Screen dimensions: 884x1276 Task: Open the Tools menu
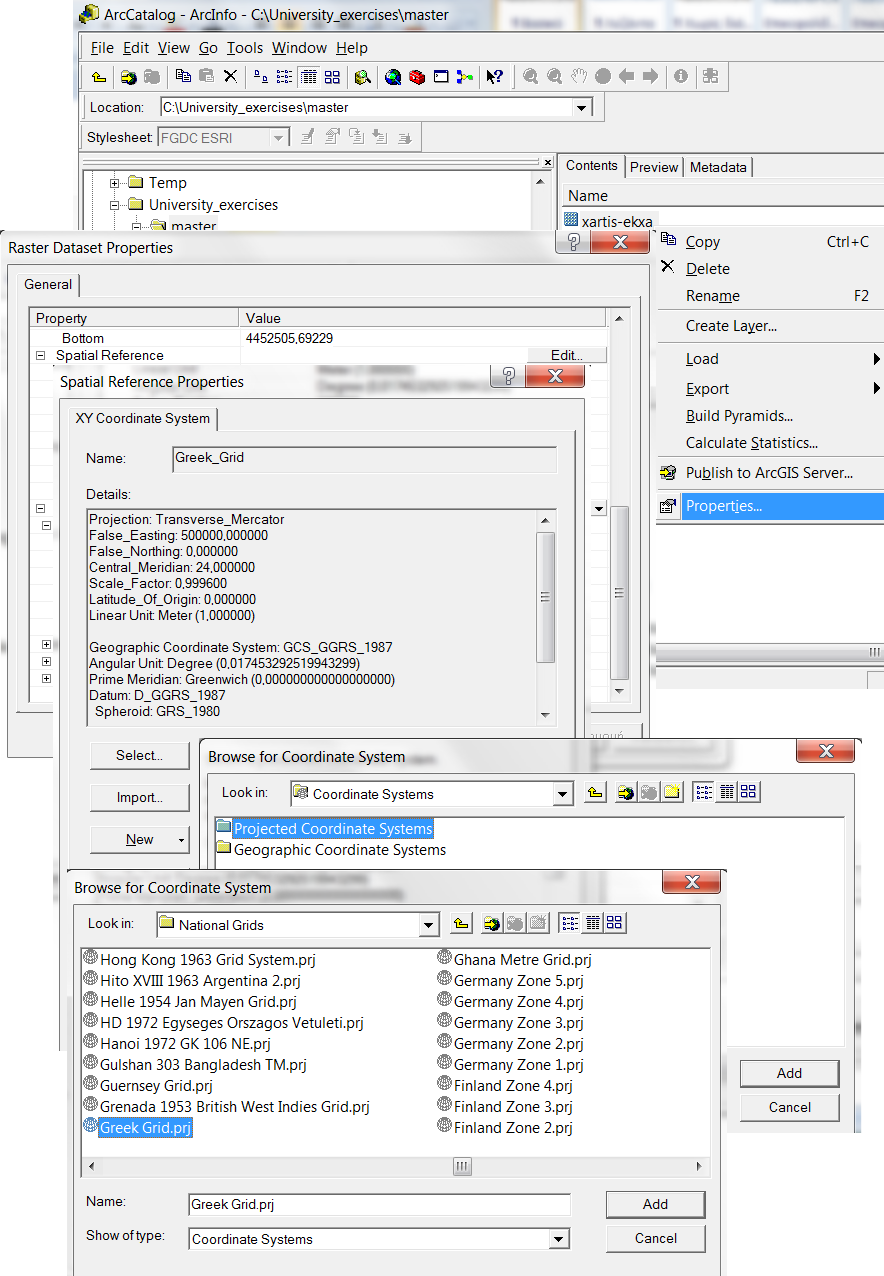pos(244,48)
